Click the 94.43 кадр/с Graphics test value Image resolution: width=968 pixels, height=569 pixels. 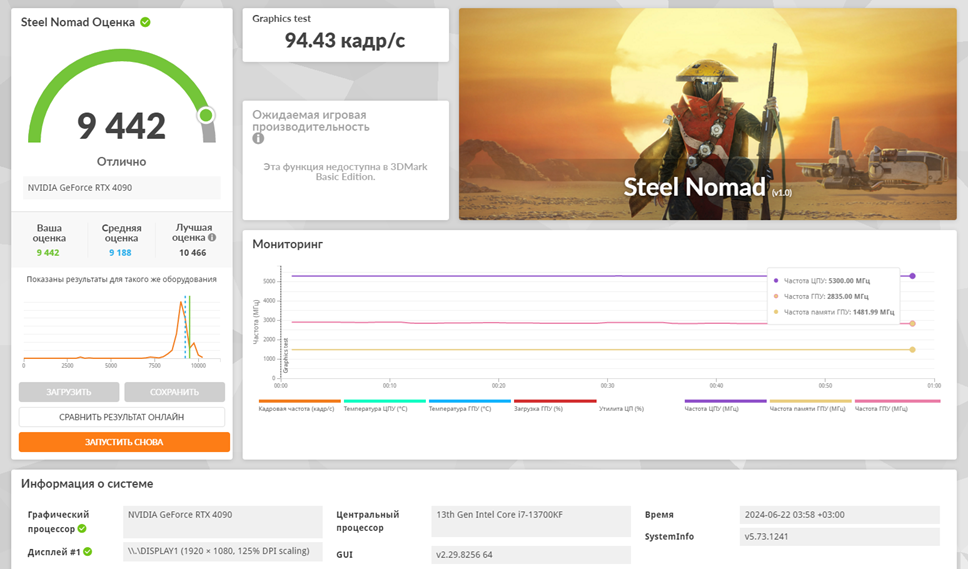[345, 41]
